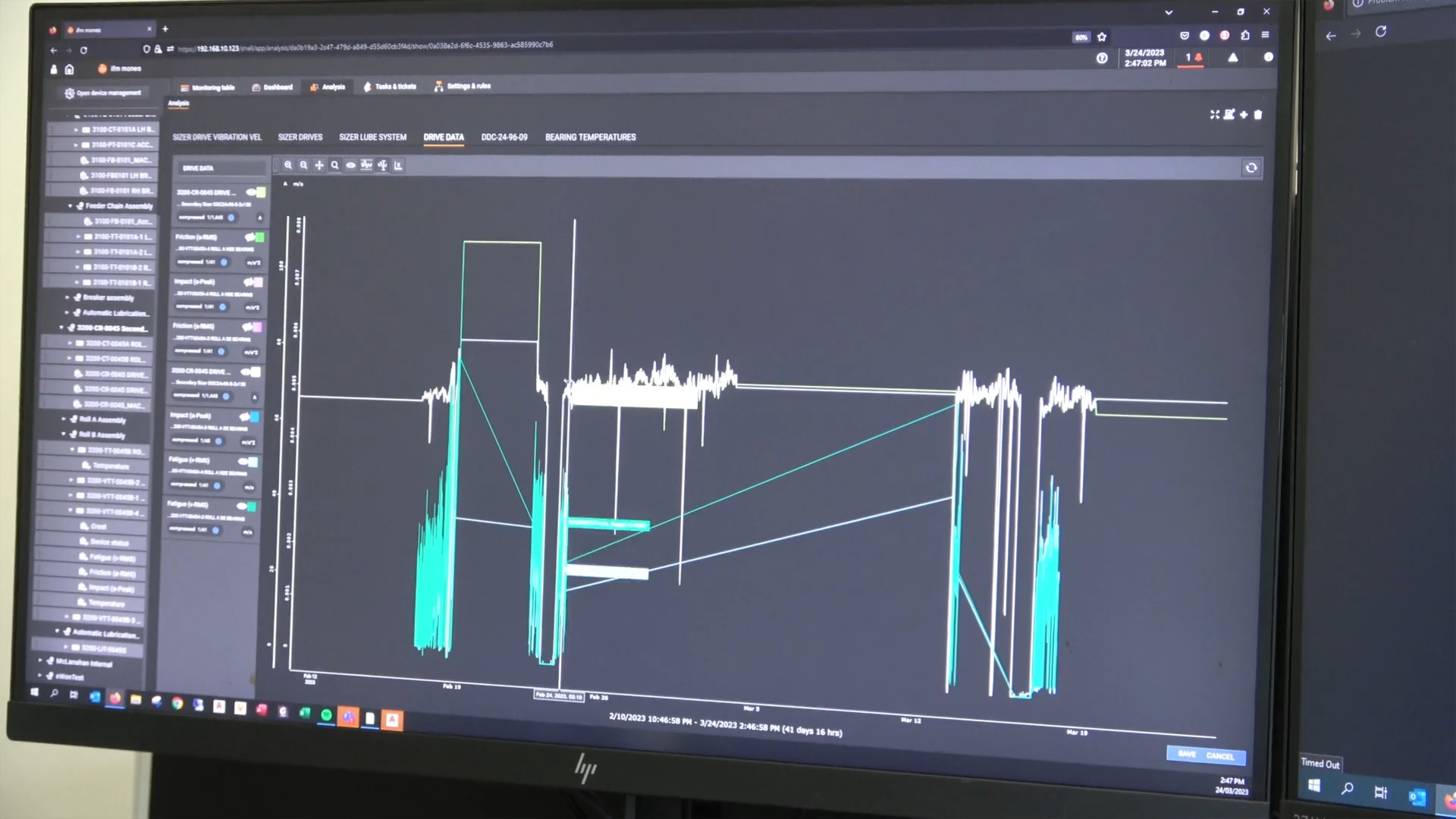Toggle visibility of first 3200-CR-0045 DRIVE series
1456x819 pixels.
[250, 192]
